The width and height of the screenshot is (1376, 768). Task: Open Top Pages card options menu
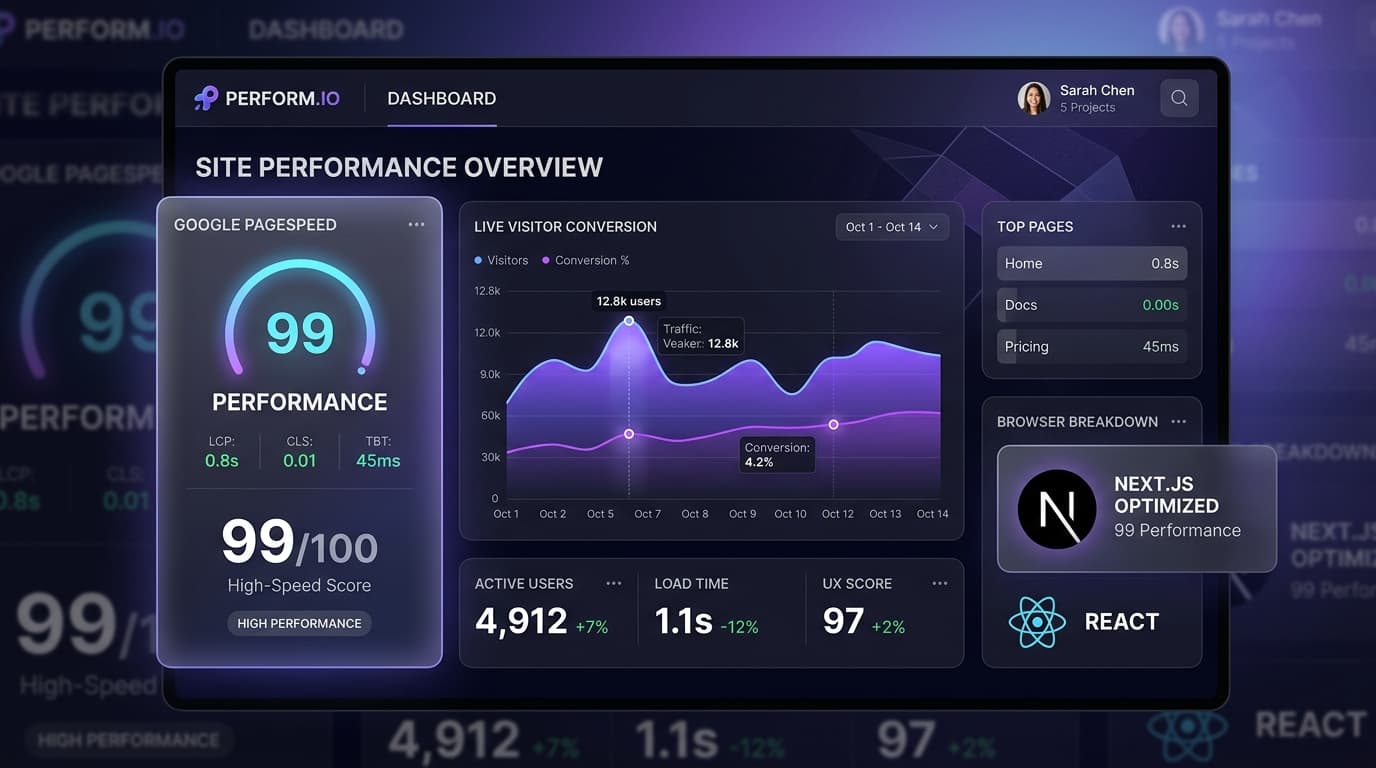coord(1178,227)
